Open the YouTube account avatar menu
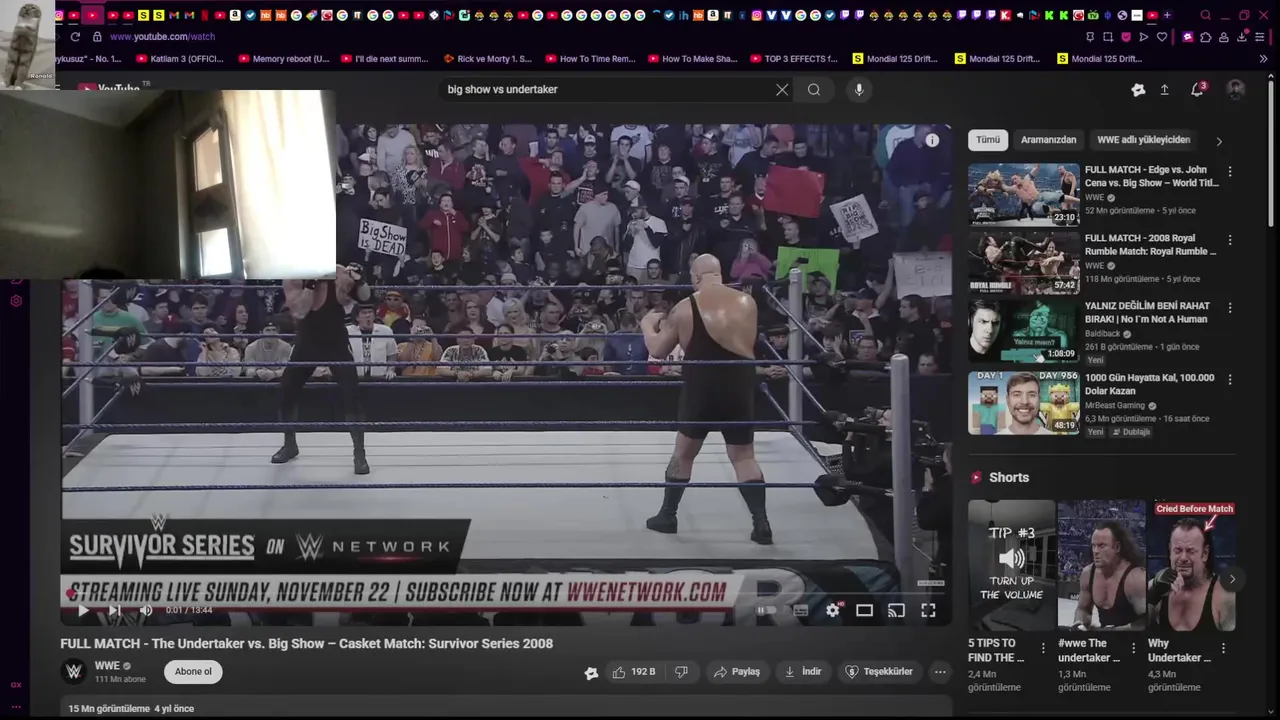 1236,89
